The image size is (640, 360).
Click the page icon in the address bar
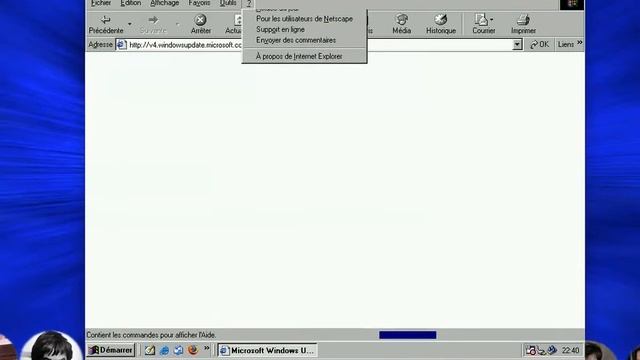coord(121,44)
